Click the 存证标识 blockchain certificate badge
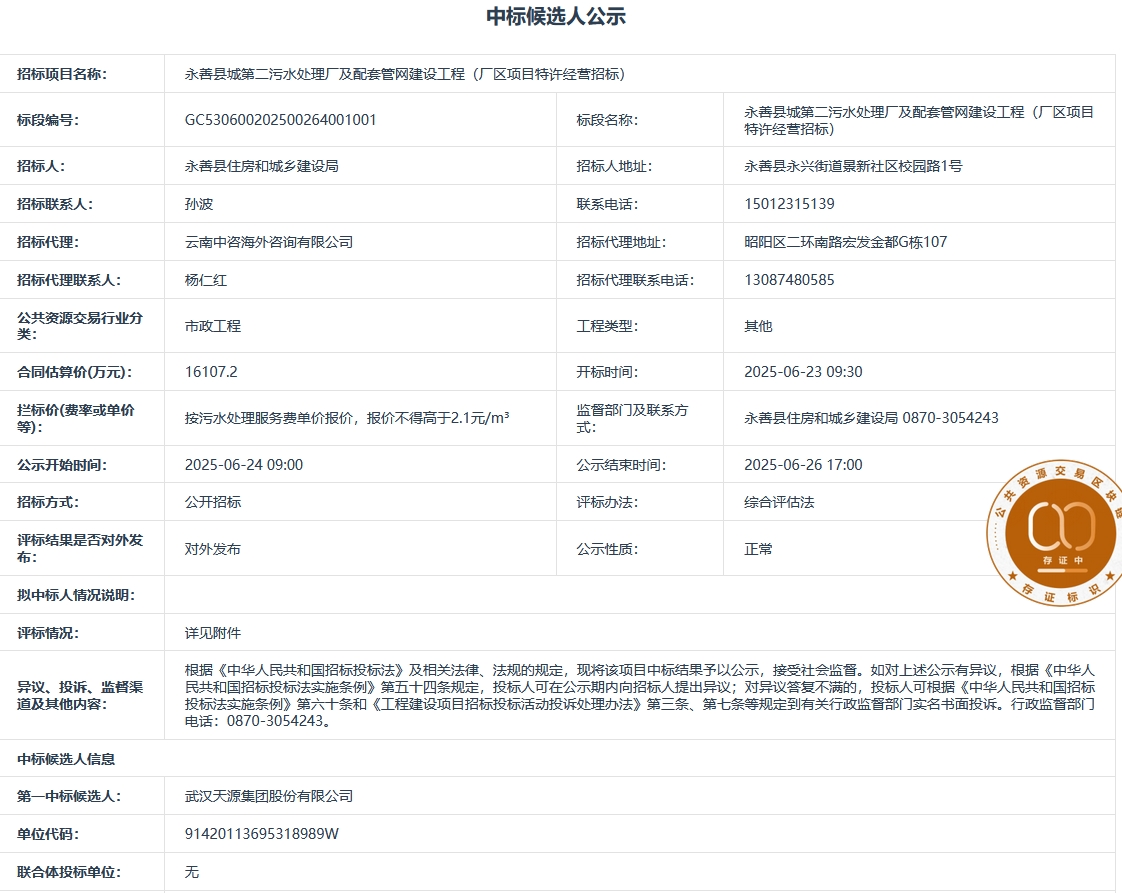Image resolution: width=1122 pixels, height=893 pixels. (1054, 532)
